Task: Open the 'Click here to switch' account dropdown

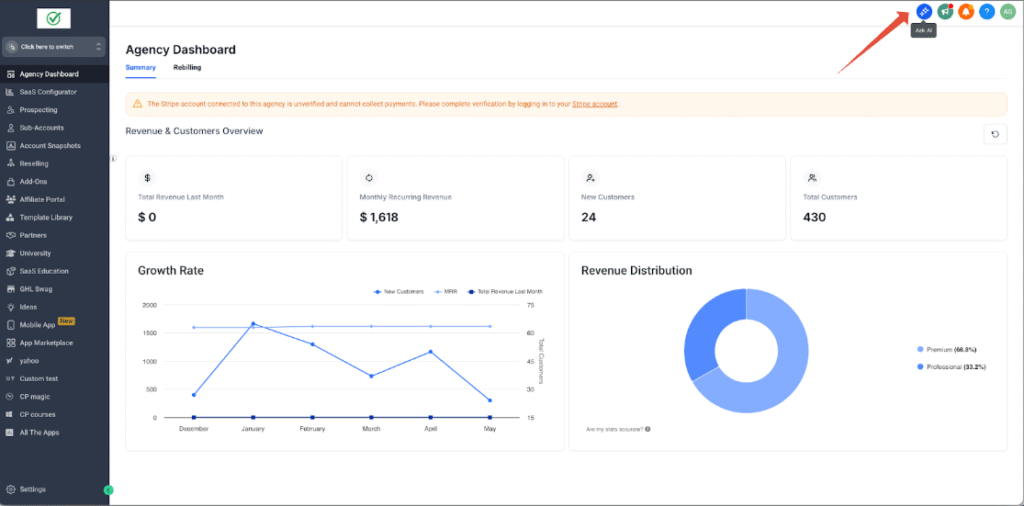Action: tap(54, 47)
